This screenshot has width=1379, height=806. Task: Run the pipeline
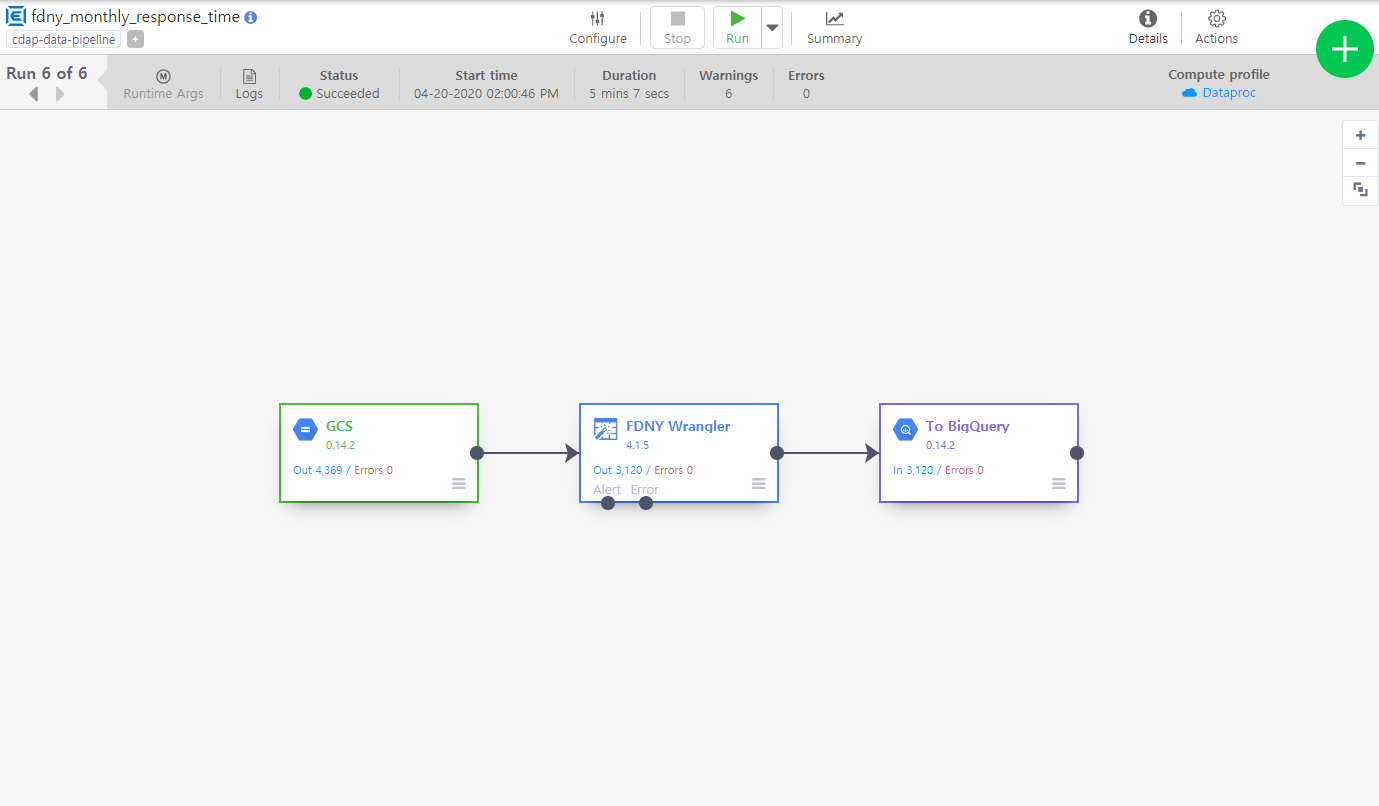point(737,28)
